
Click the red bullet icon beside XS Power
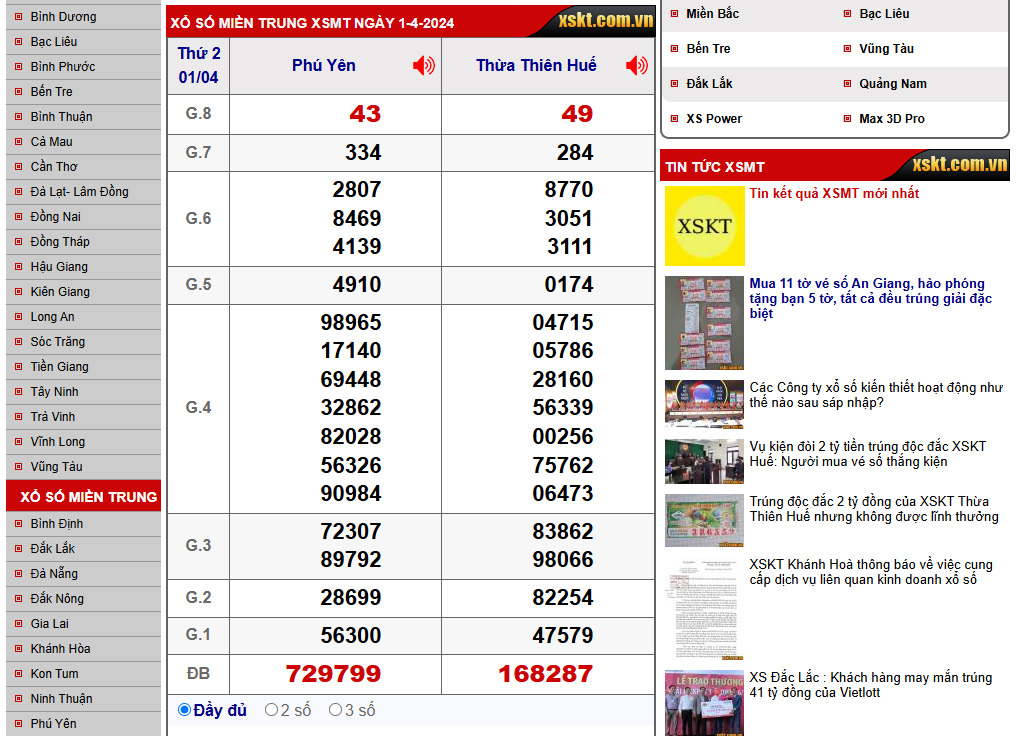(674, 119)
